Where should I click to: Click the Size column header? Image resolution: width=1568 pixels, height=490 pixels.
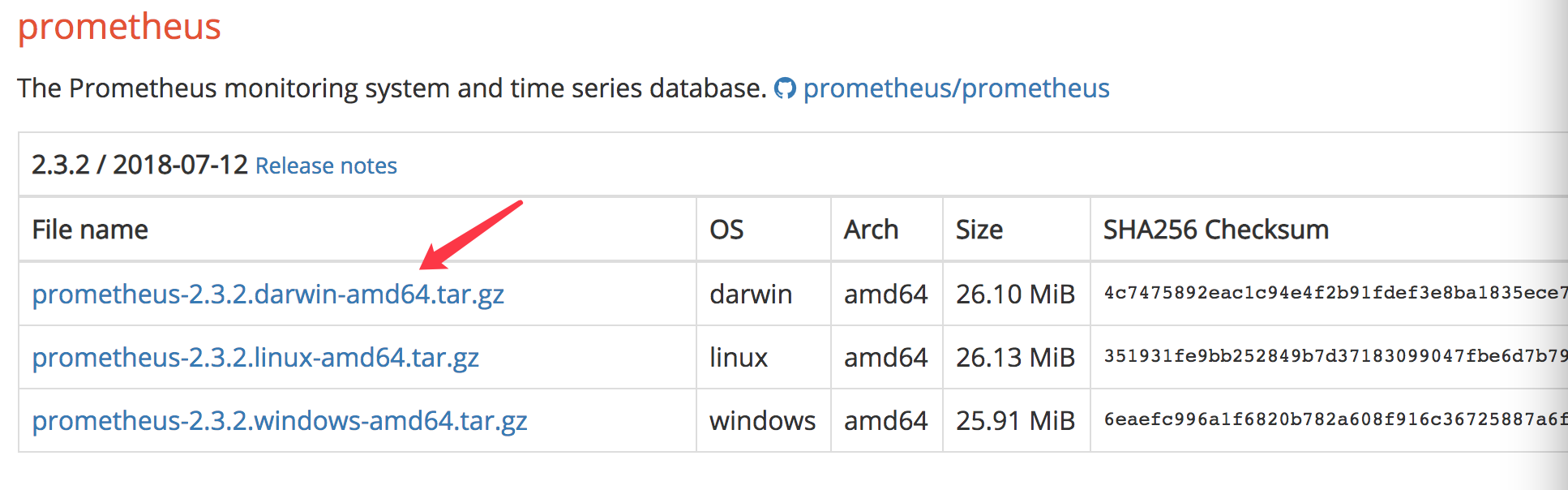tap(979, 230)
